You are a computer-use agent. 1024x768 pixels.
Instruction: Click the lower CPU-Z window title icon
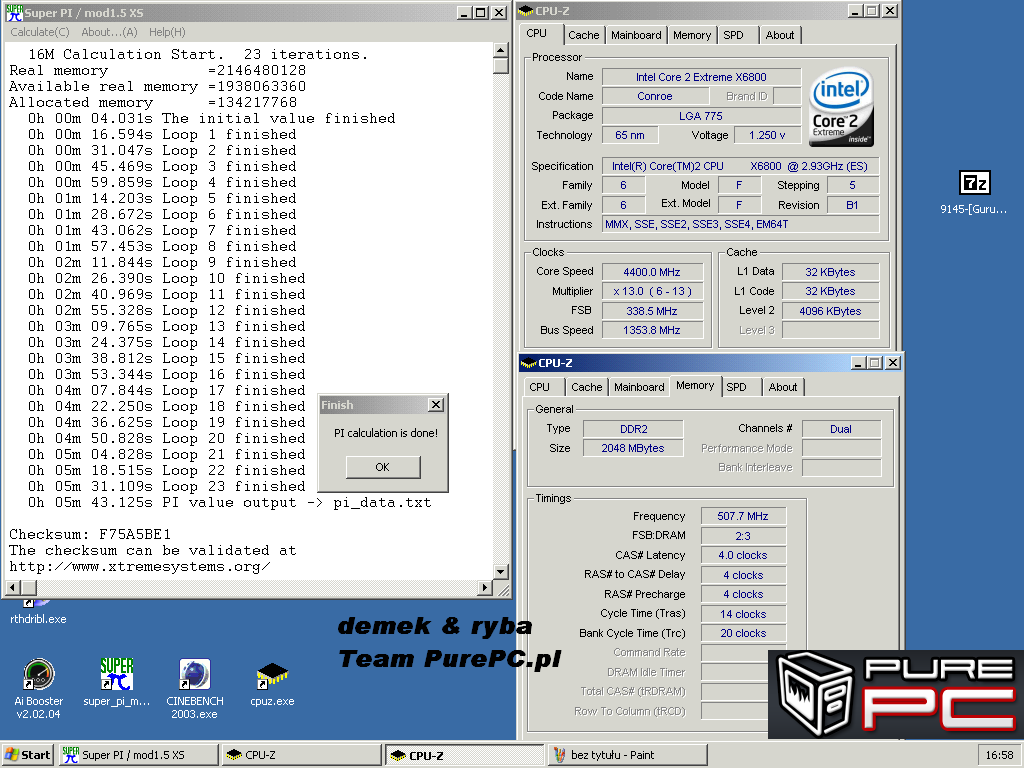528,363
